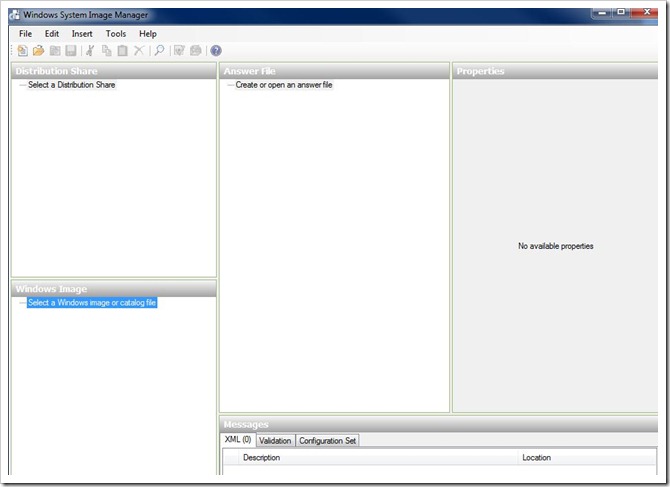
Task: Click the Validate Answer File icon
Action: click(179, 51)
